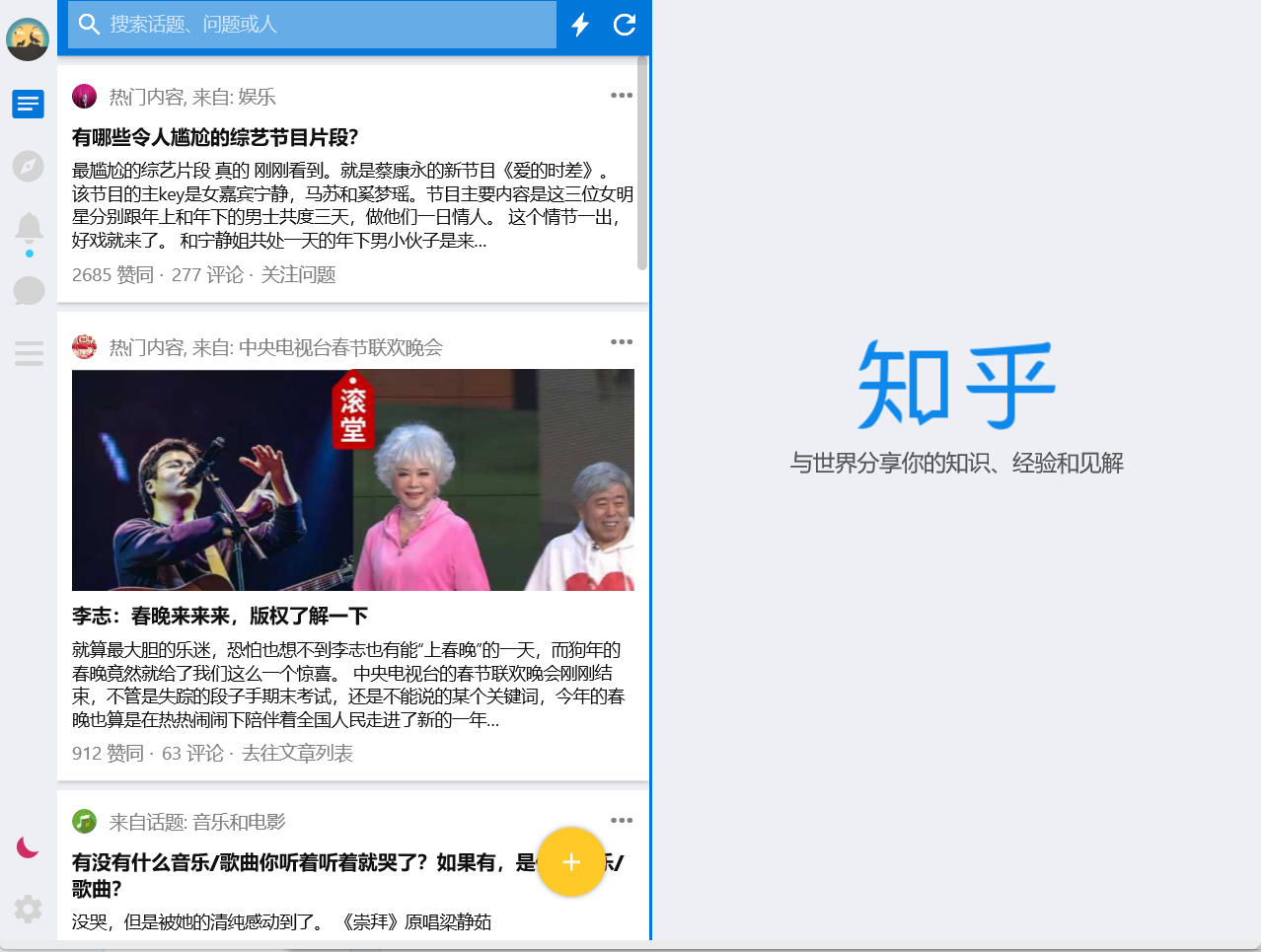Open the sidebar menu list icon
The image size is (1261, 952).
click(28, 352)
